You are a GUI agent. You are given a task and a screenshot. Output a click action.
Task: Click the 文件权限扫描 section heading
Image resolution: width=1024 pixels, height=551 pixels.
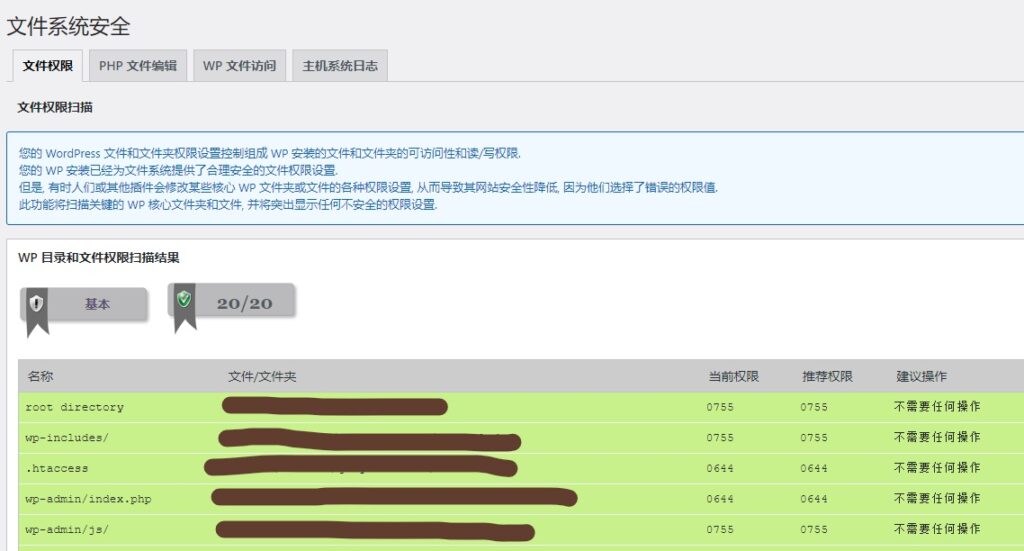tap(55, 107)
